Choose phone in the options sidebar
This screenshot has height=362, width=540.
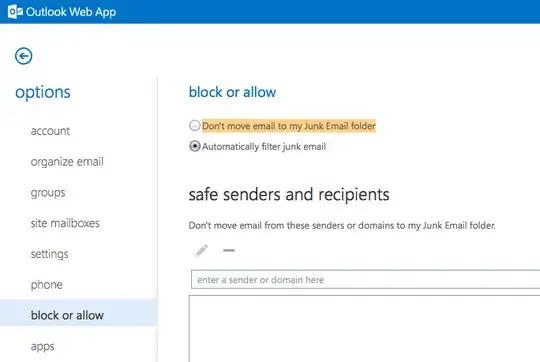point(46,285)
